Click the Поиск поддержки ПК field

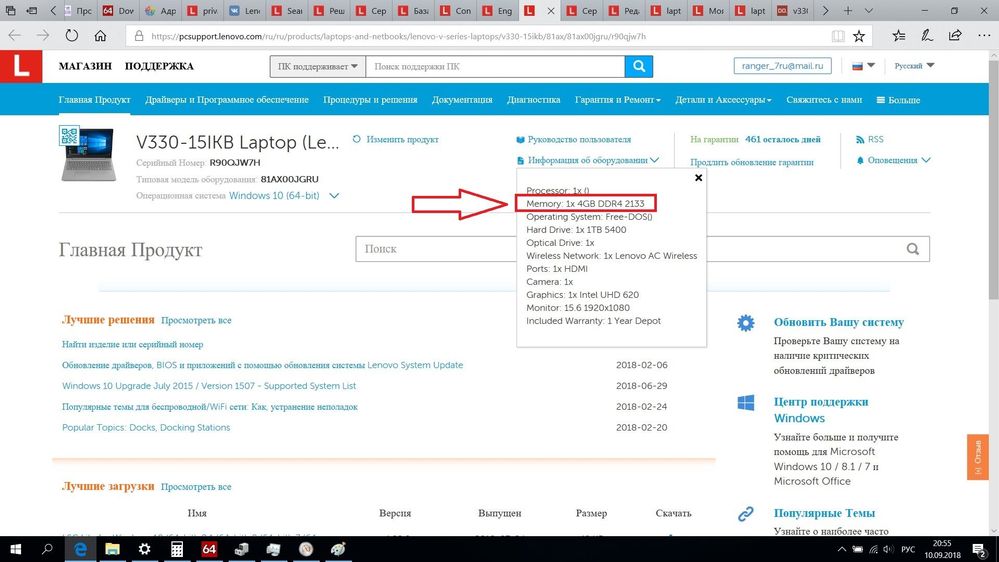(x=495, y=66)
